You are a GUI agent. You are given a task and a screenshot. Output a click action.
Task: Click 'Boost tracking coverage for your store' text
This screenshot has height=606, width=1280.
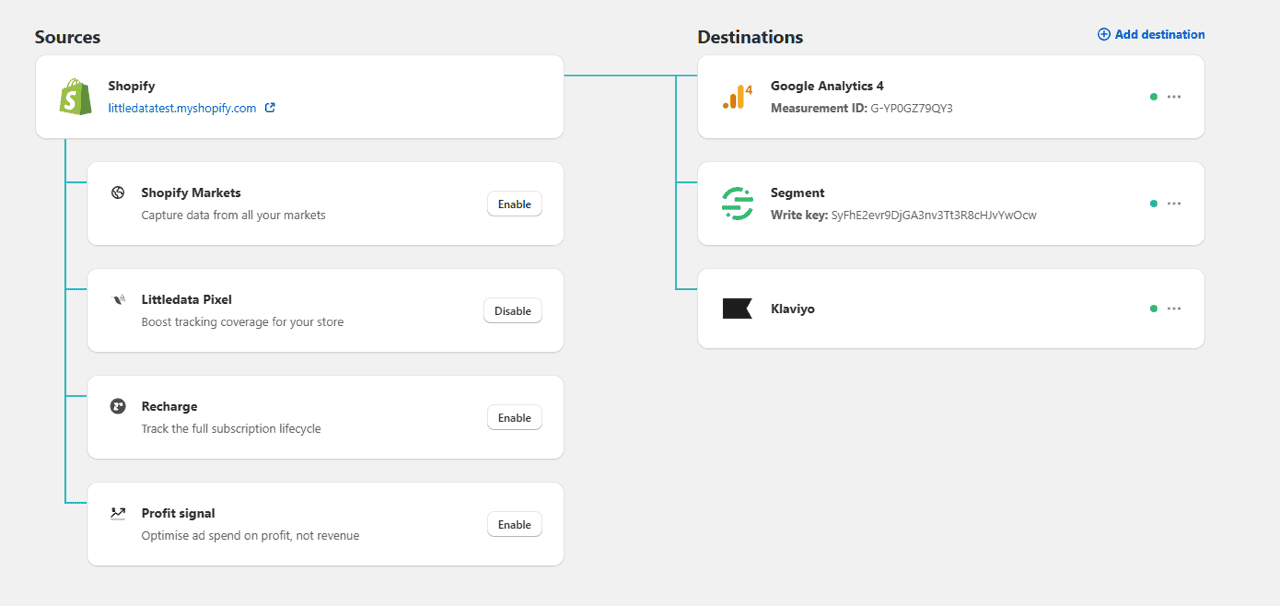pyautogui.click(x=242, y=322)
